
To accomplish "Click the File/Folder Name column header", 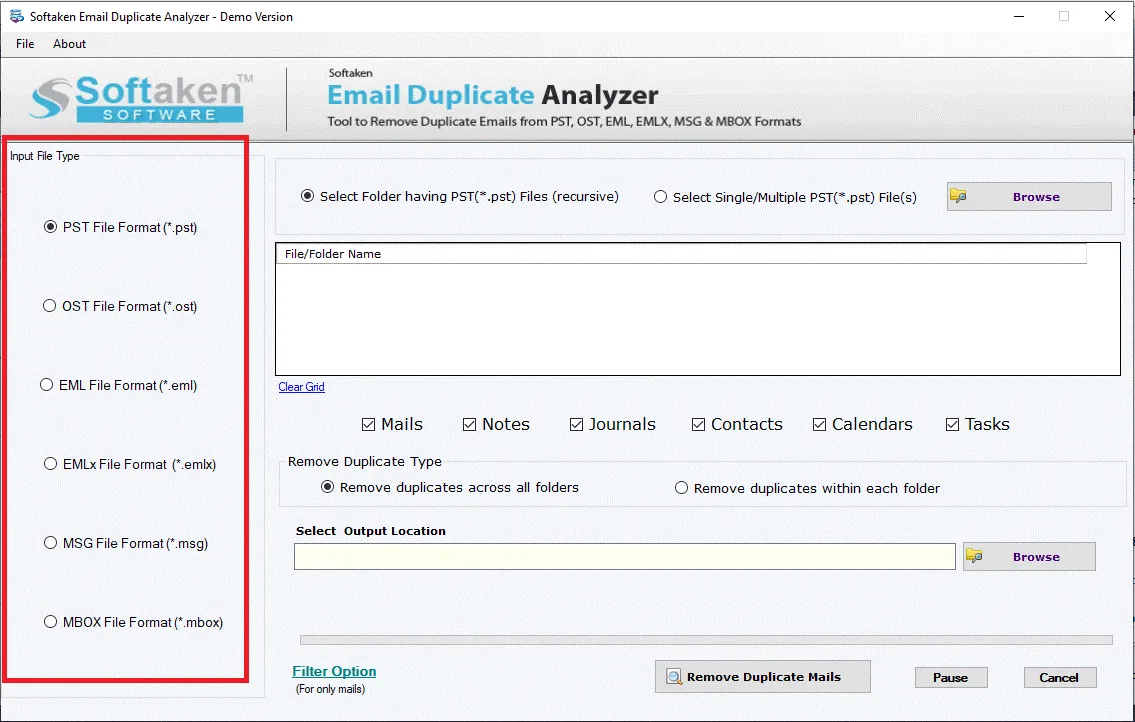I will pyautogui.click(x=681, y=253).
